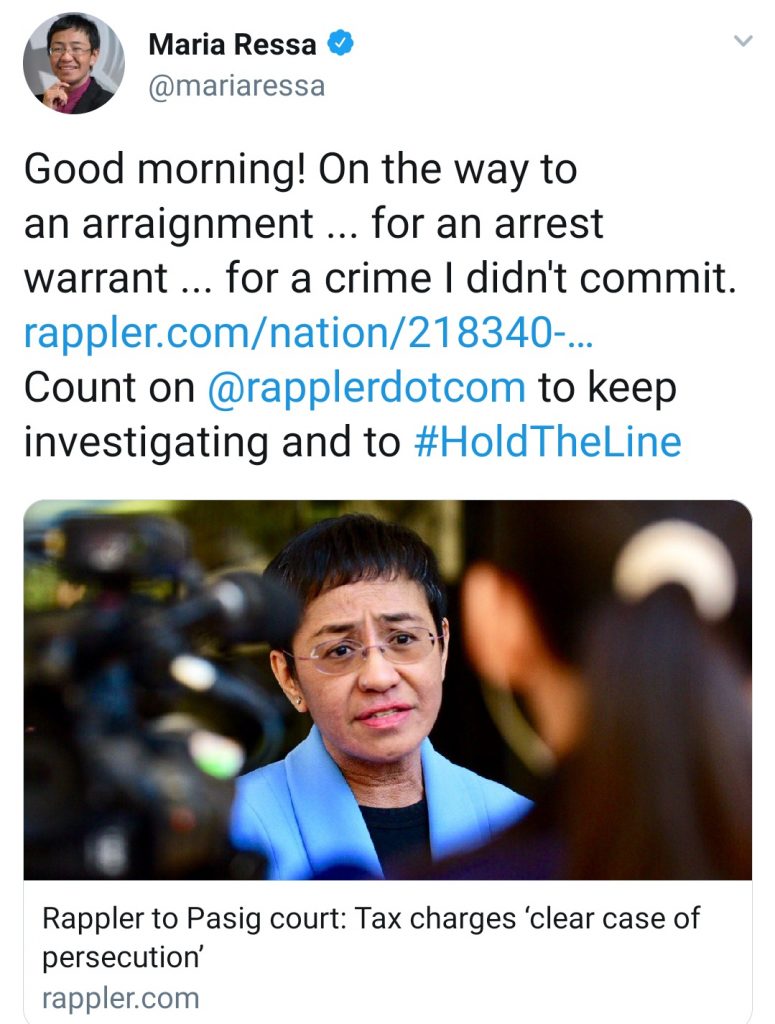Image resolution: width=775 pixels, height=1024 pixels.
Task: Visit the @rapplerdotcom mention
Action: tap(366, 387)
